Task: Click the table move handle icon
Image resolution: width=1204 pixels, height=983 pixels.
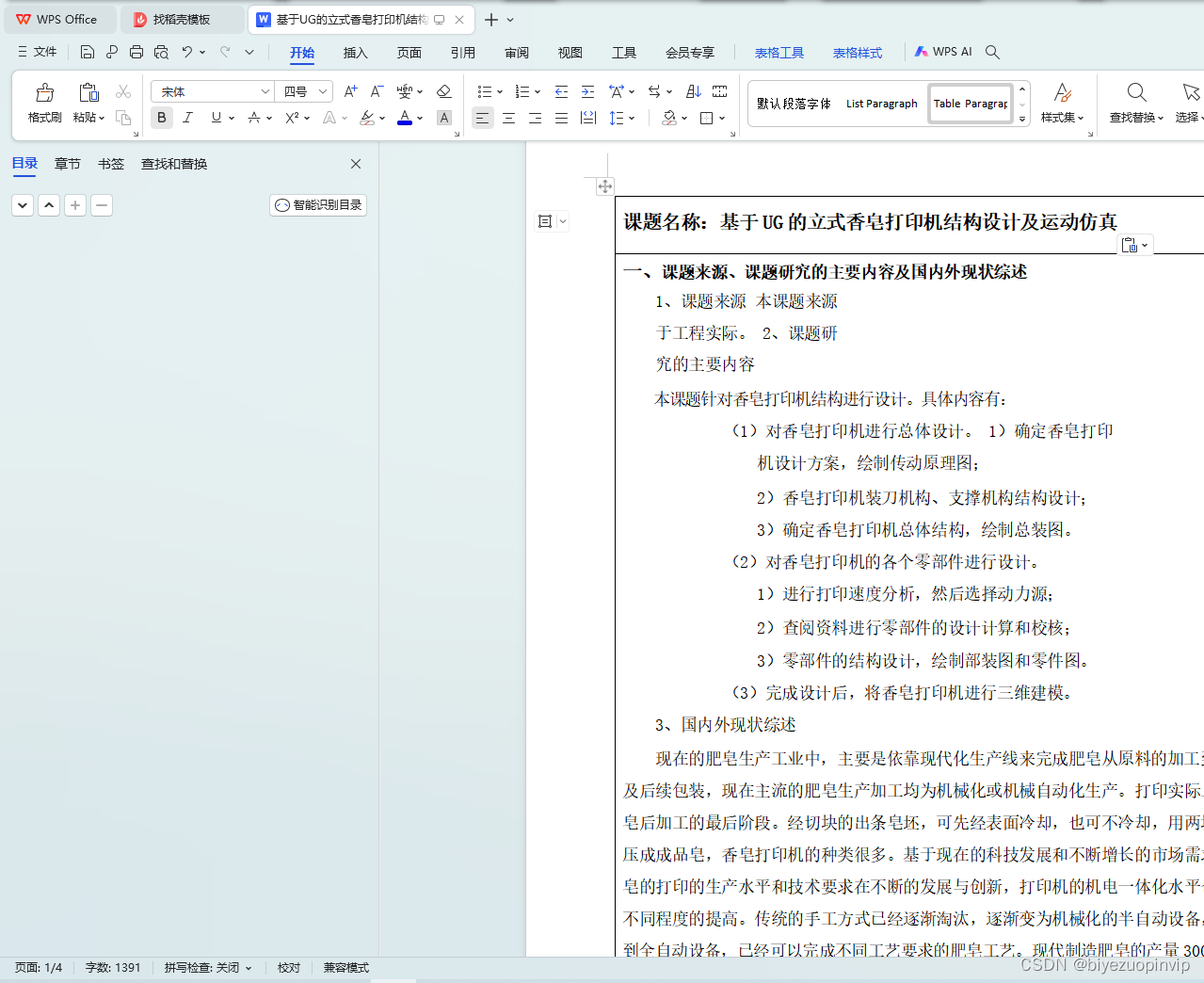Action: [605, 186]
